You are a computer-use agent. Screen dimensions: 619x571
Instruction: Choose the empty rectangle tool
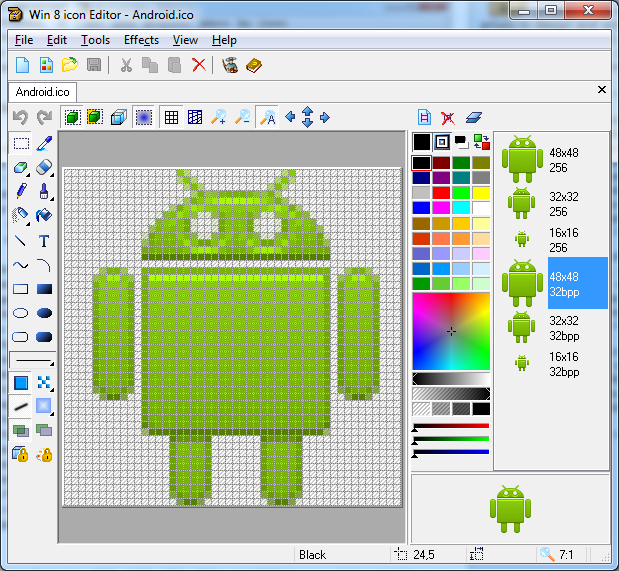coord(21,289)
